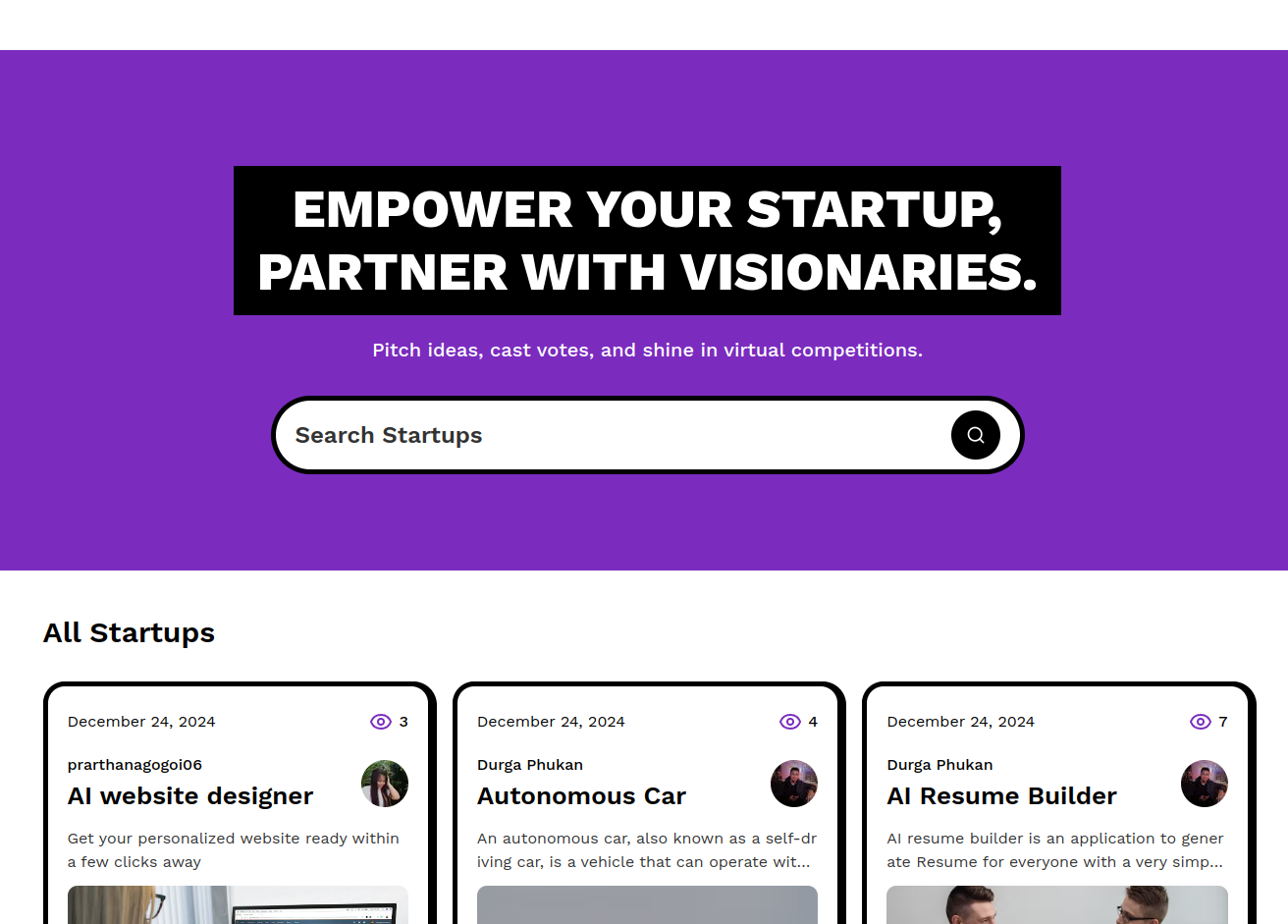Viewport: 1288px width, 924px height.
Task: Visit the prarthanagogoi06 author name link
Action: point(134,765)
